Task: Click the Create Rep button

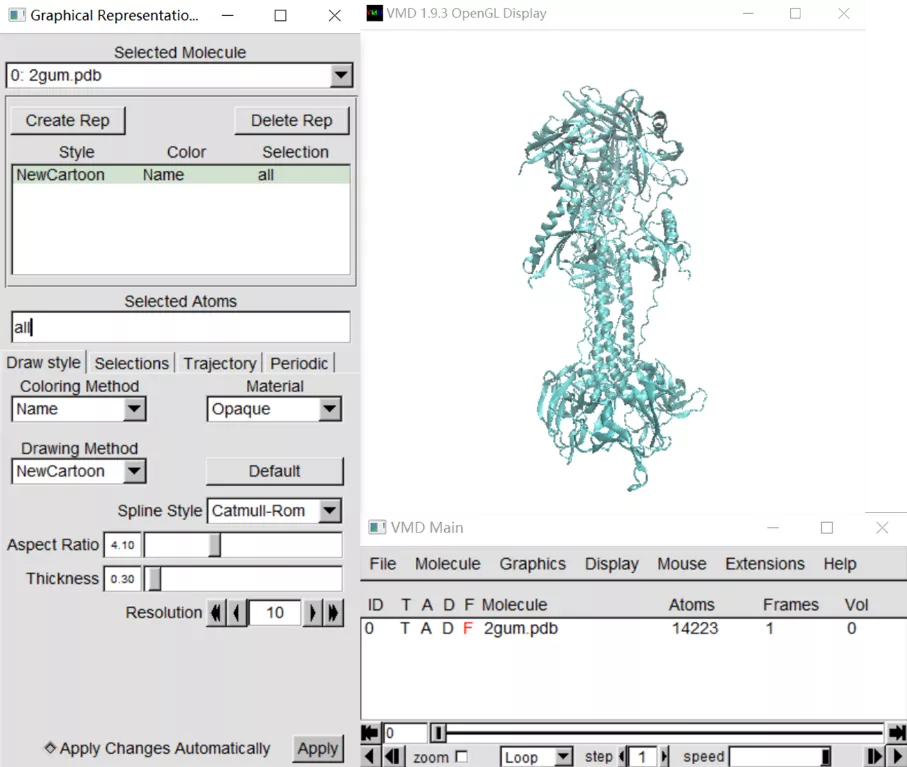Action: pos(67,120)
